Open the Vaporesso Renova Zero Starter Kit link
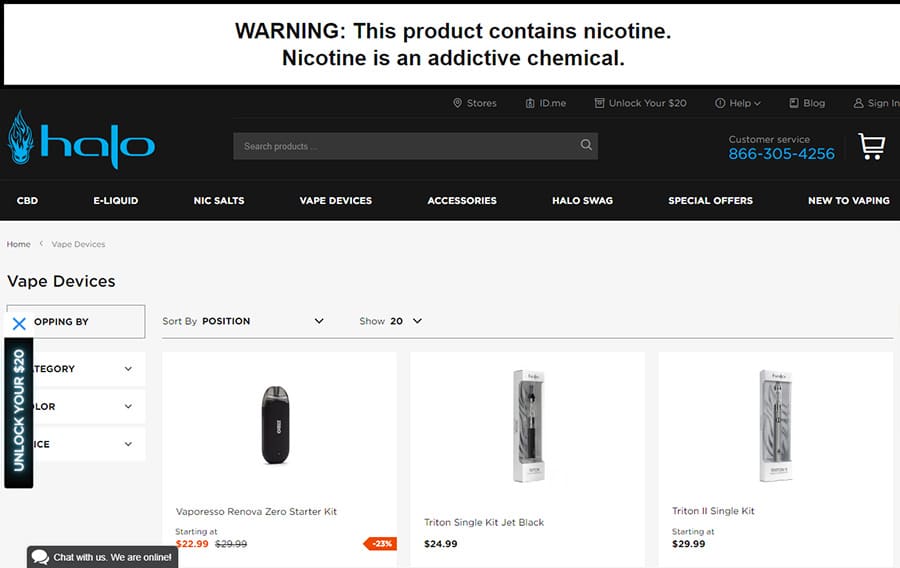Image resolution: width=900 pixels, height=568 pixels. [x=256, y=511]
